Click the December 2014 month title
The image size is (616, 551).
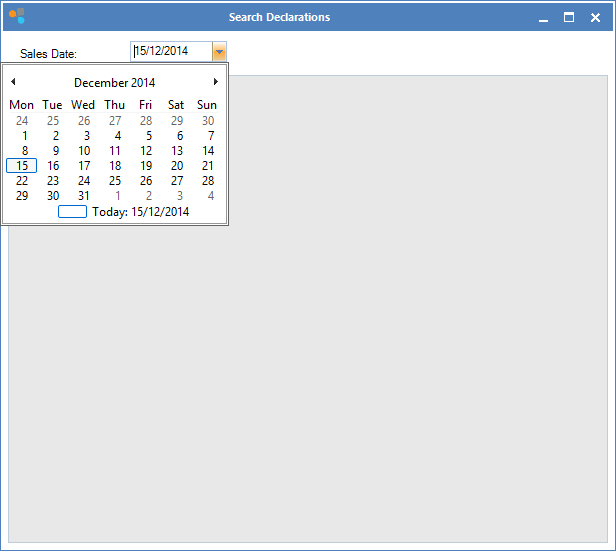pos(114,83)
